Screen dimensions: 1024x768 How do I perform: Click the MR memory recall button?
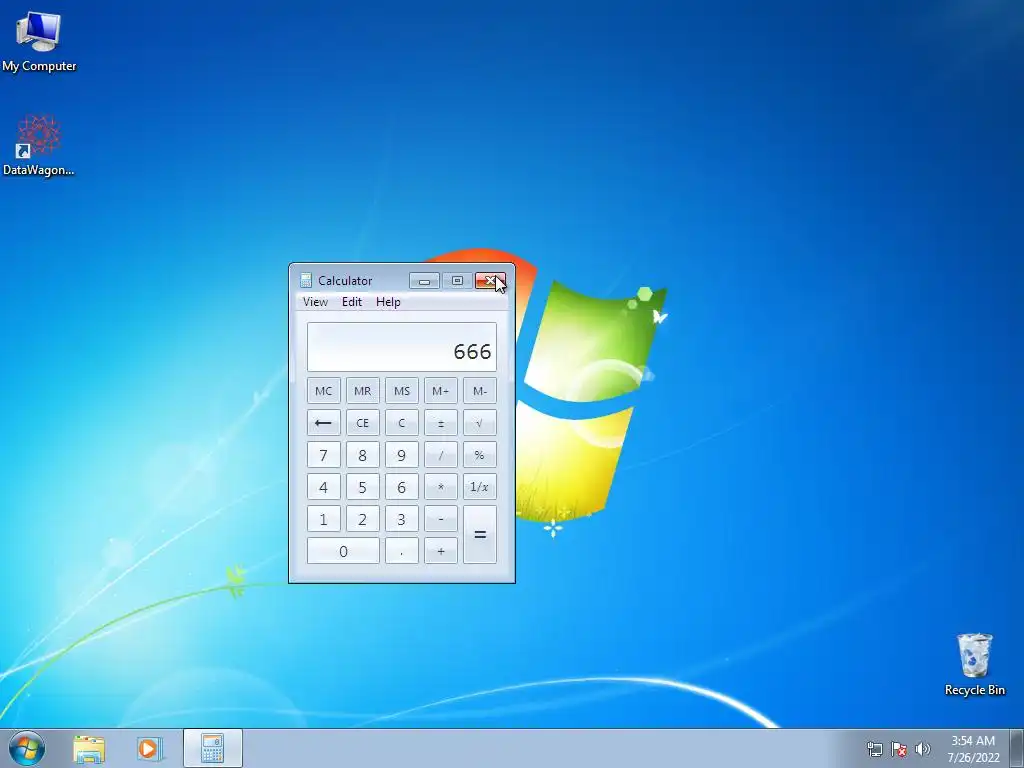tap(362, 391)
